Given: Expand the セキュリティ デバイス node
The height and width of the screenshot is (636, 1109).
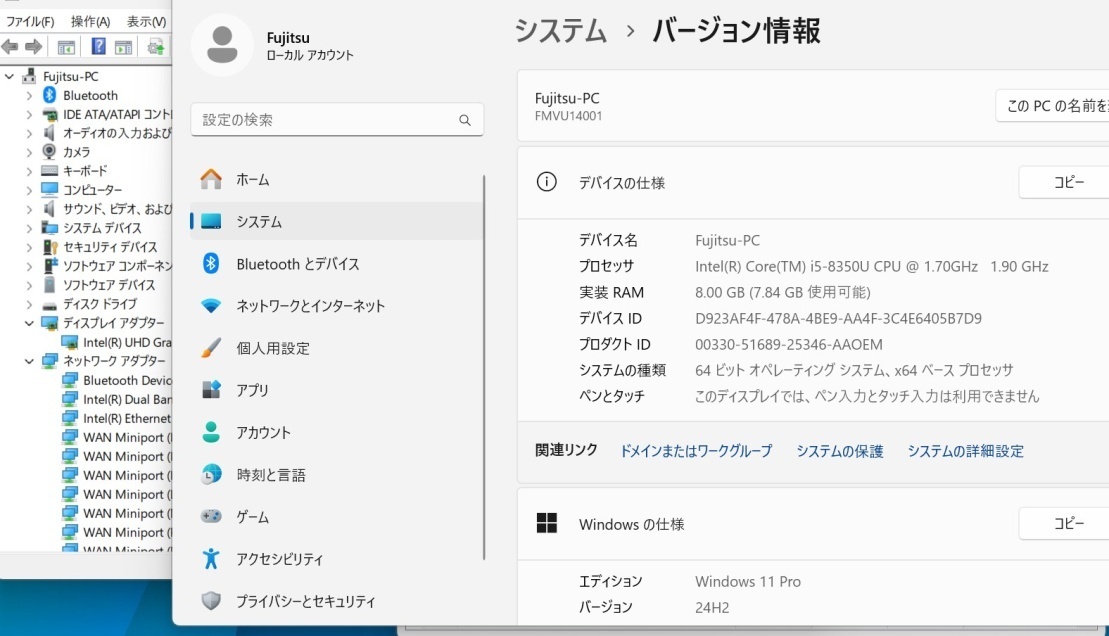Looking at the screenshot, I should click(29, 247).
